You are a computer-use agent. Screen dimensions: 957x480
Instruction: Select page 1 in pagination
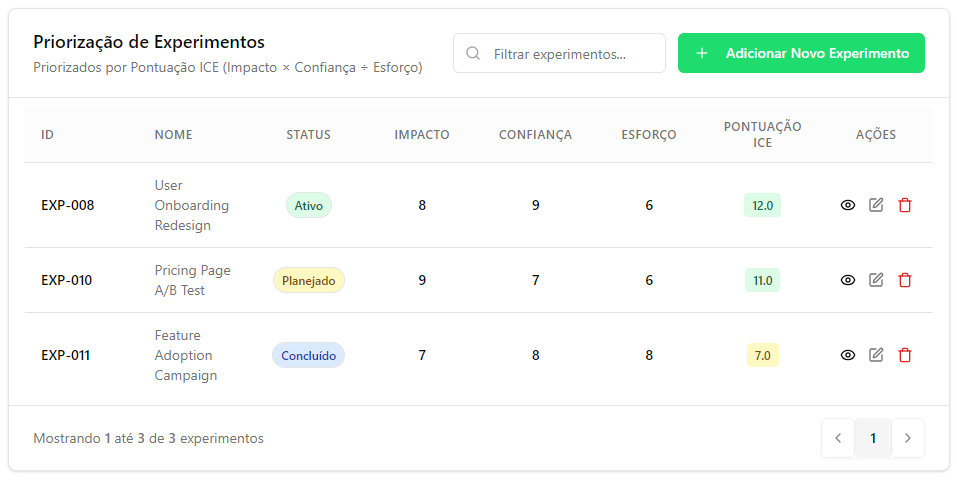[x=873, y=438]
